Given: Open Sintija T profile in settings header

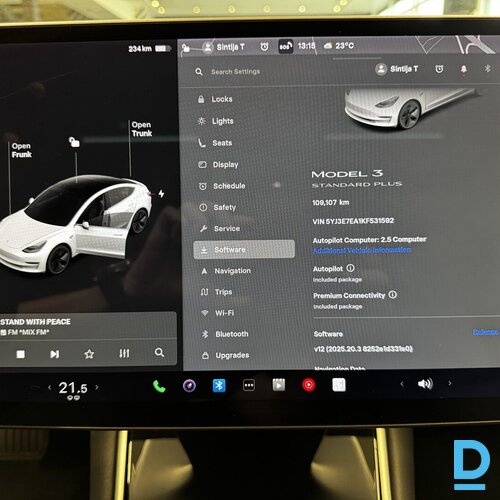Looking at the screenshot, I should (396, 69).
